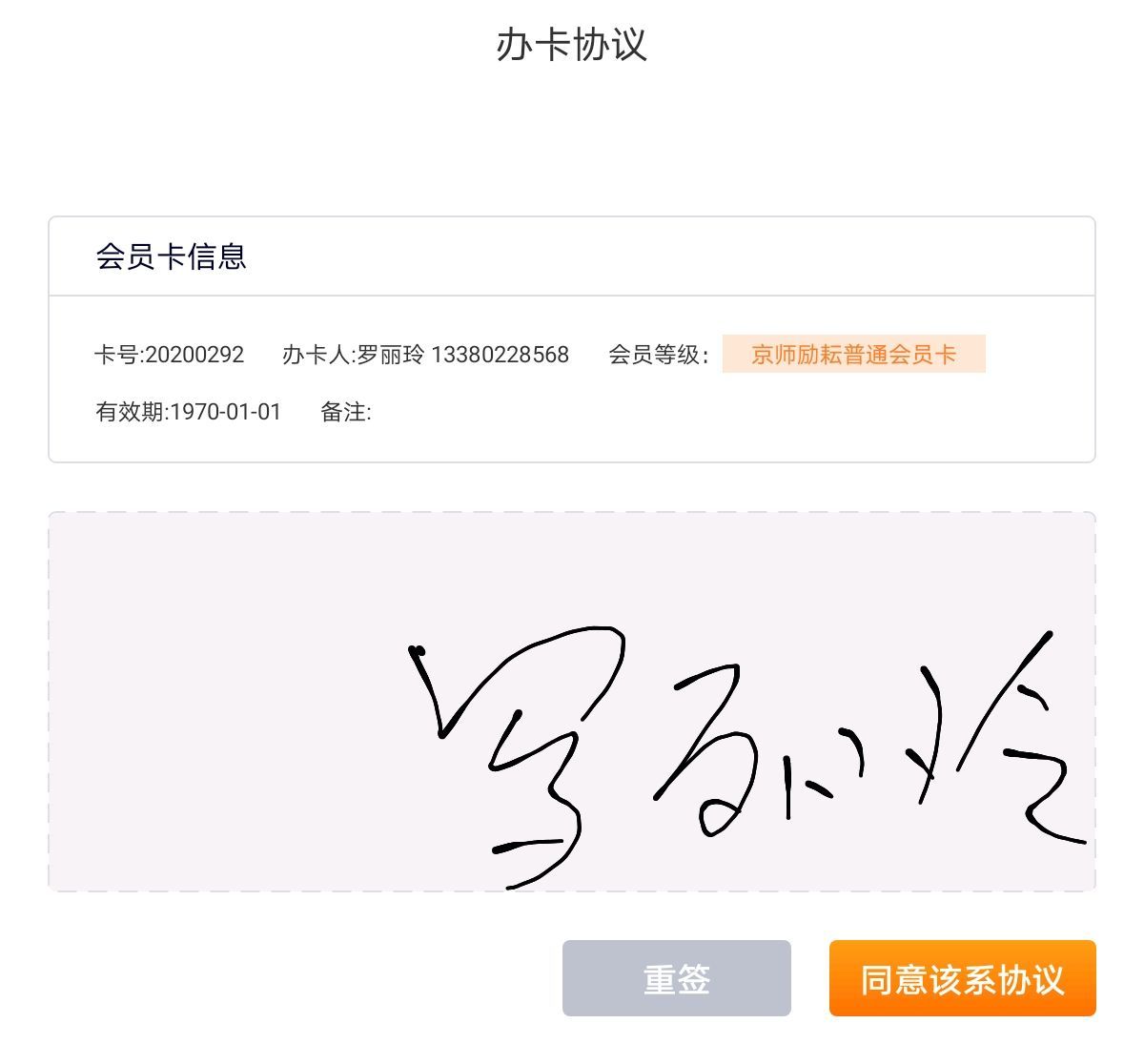The height and width of the screenshot is (1064, 1144).
Task: Select the 京师励耘普通会员卡 membership level tag
Action: pos(853,354)
